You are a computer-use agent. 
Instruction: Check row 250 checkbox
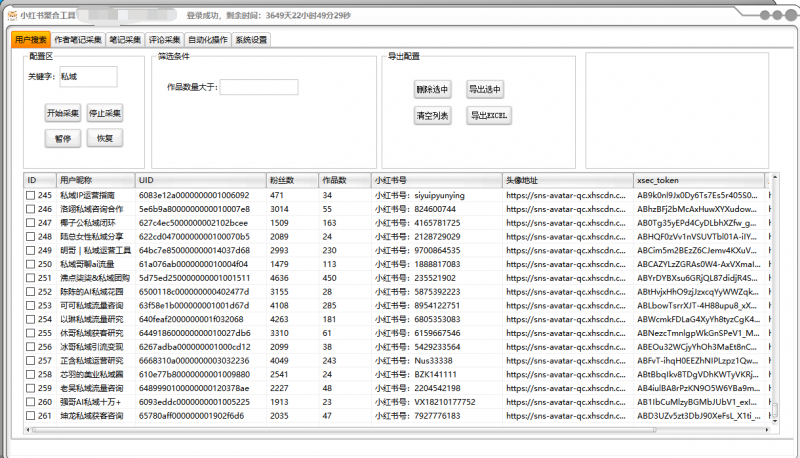(x=31, y=264)
